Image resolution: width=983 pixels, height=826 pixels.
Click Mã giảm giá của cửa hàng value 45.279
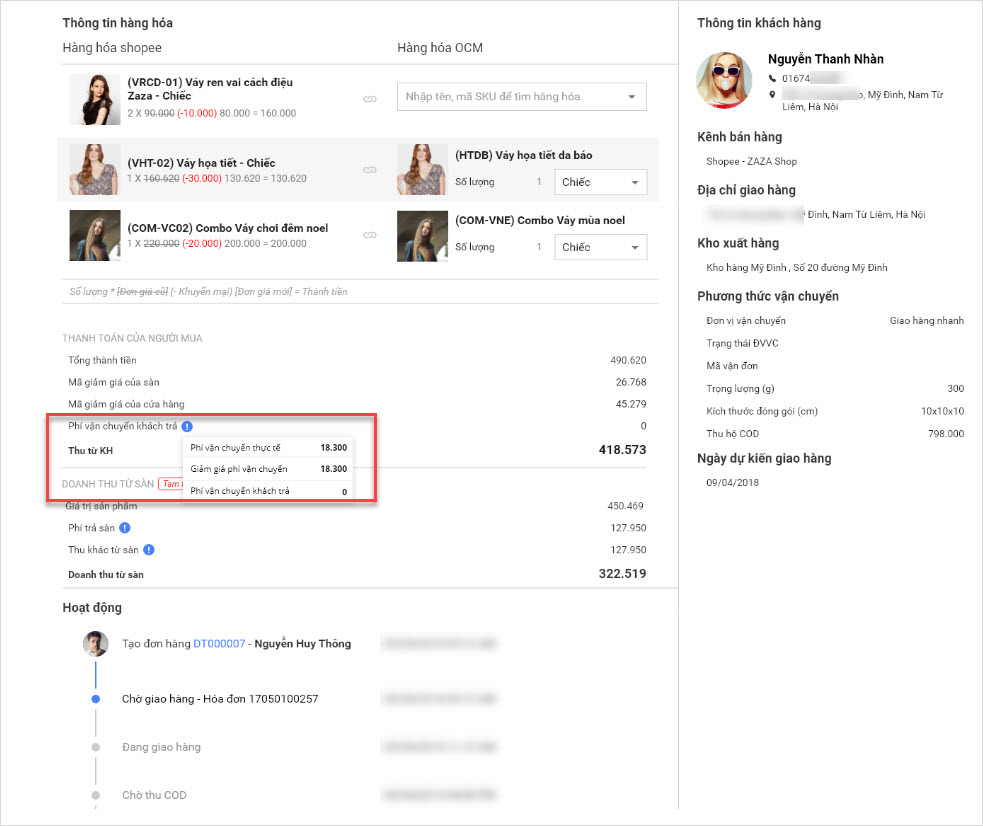click(x=631, y=404)
